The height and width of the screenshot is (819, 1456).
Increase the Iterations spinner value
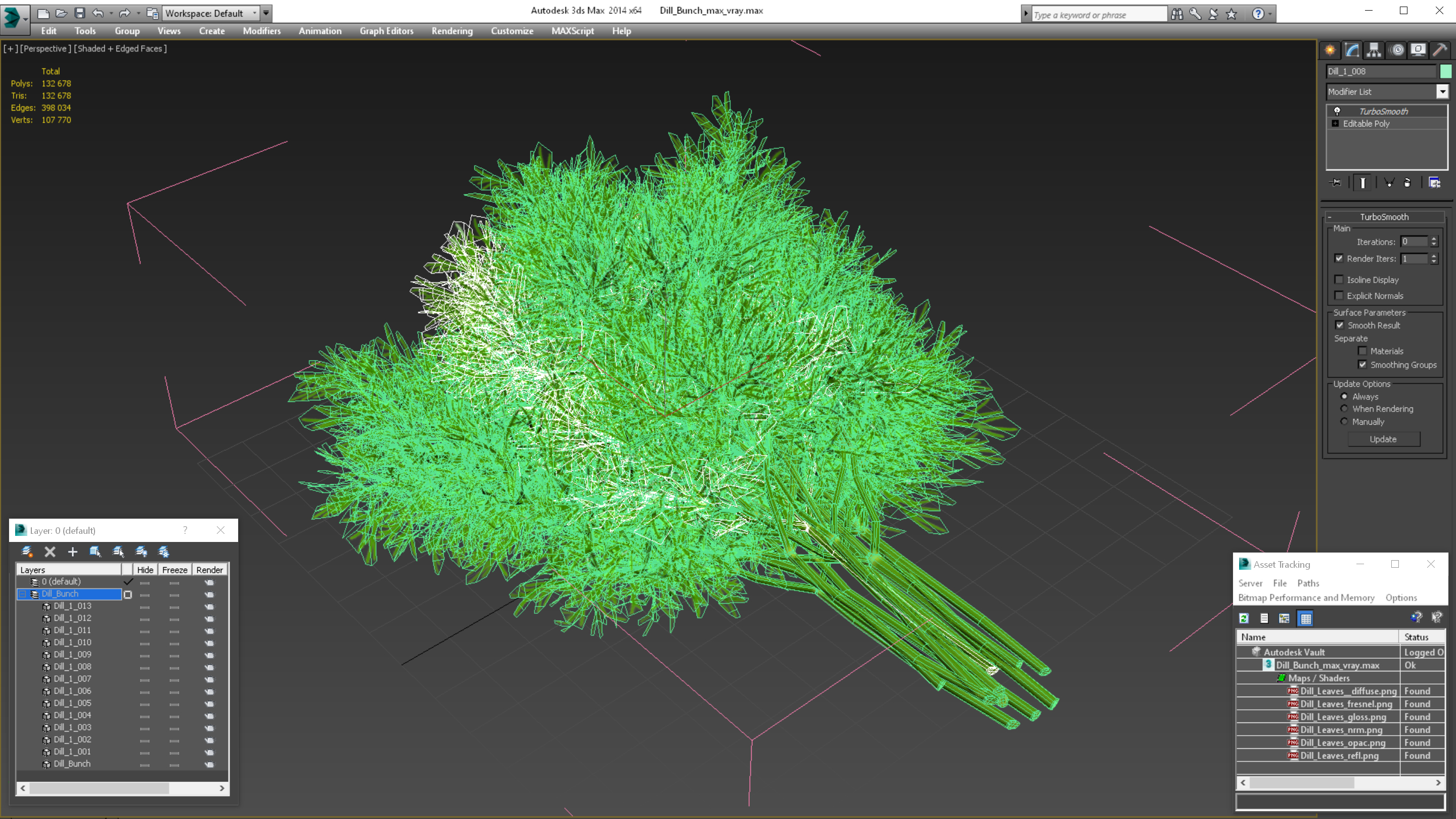pyautogui.click(x=1434, y=239)
